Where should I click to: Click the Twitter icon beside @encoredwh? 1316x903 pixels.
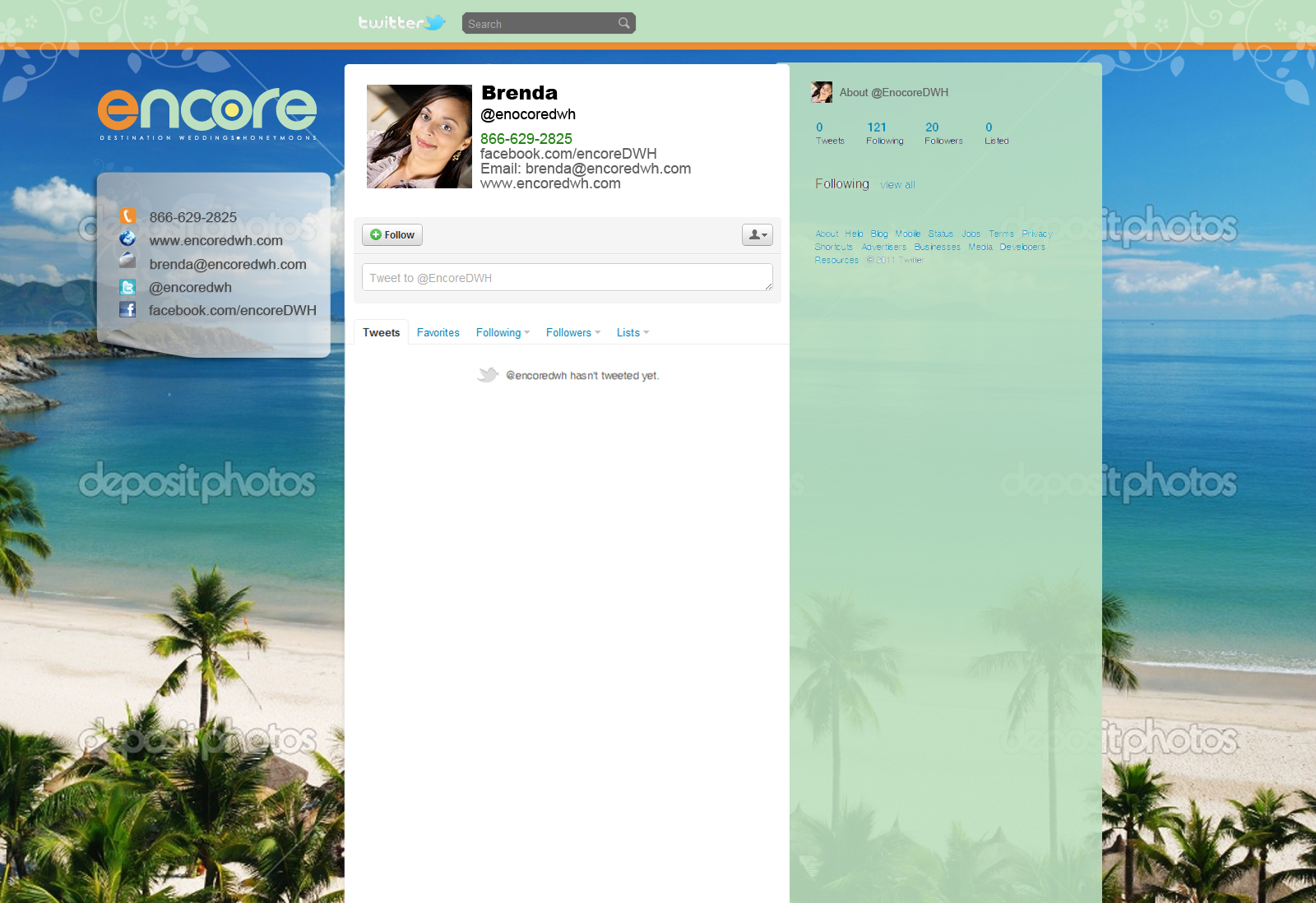pos(127,287)
